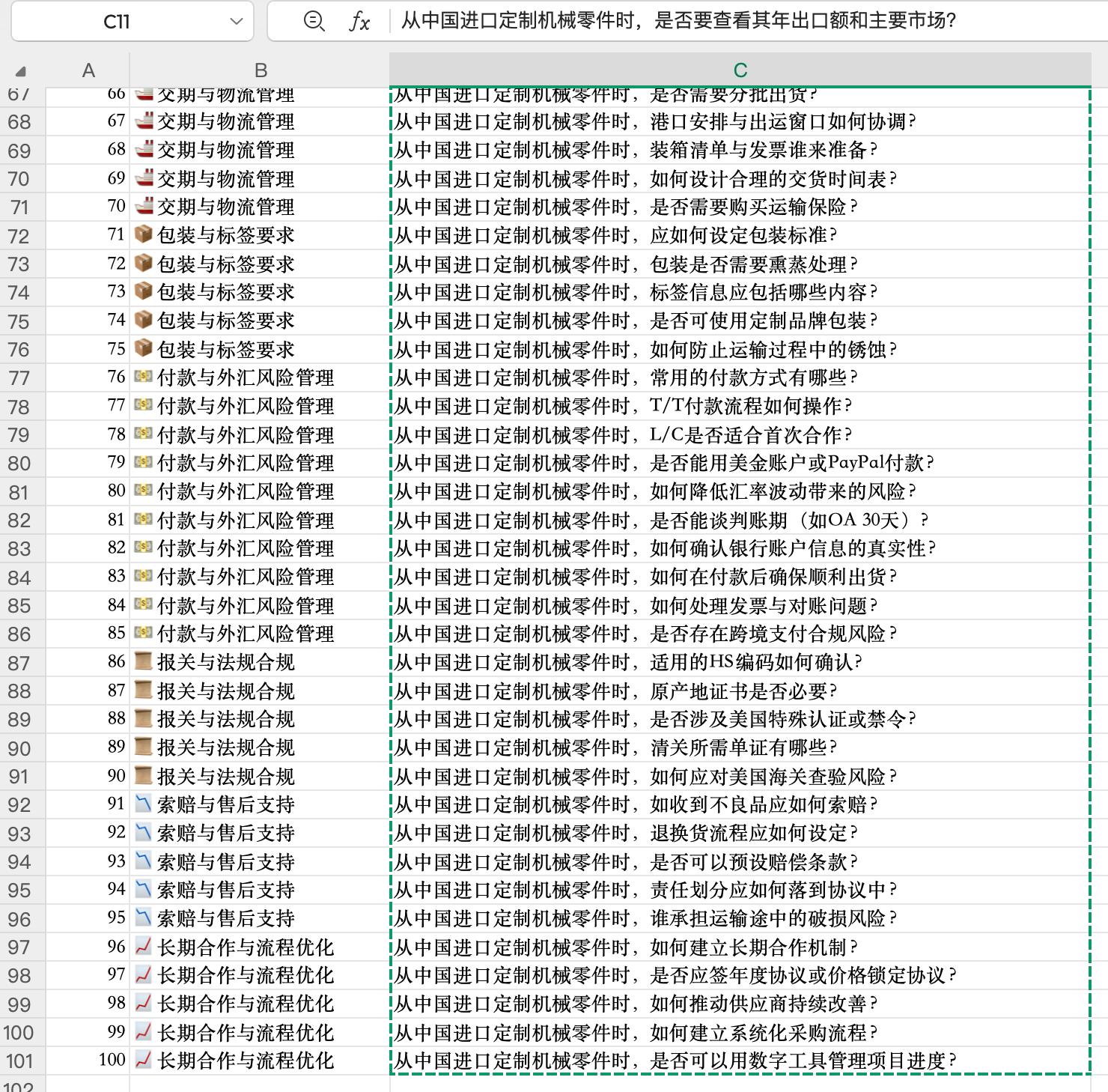The height and width of the screenshot is (1092, 1108).
Task: Click cell containing T/T付款流程如何操作
Action: (740, 406)
